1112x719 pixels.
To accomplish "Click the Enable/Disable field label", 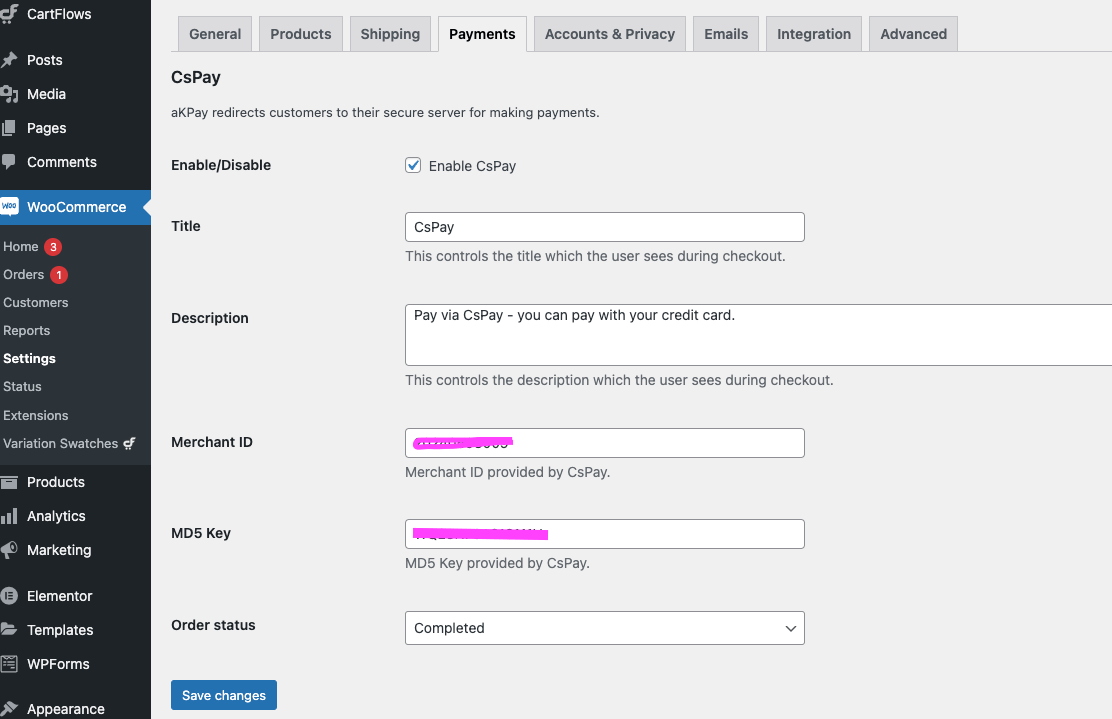I will pos(221,165).
